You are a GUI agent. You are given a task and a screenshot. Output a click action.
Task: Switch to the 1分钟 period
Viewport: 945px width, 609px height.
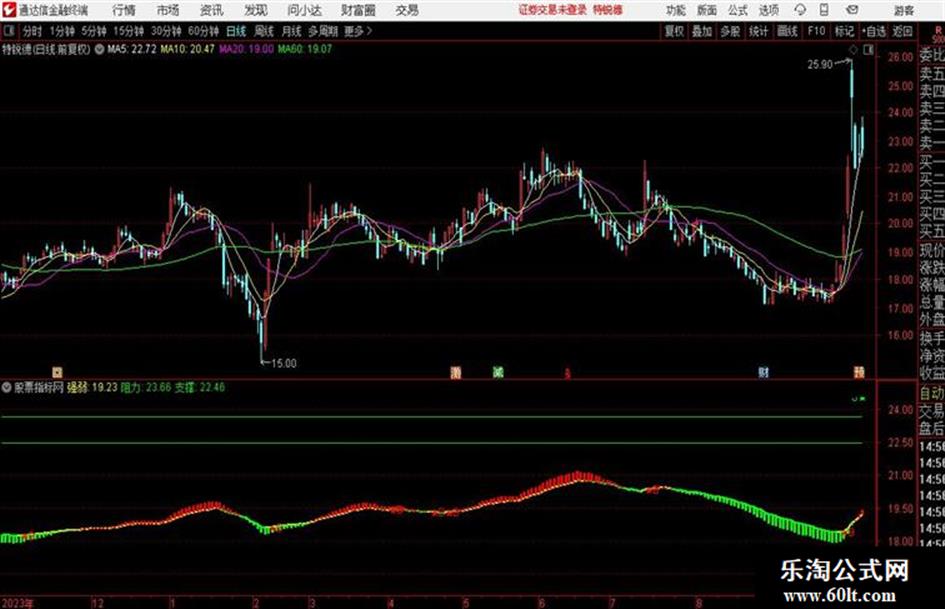pos(61,31)
